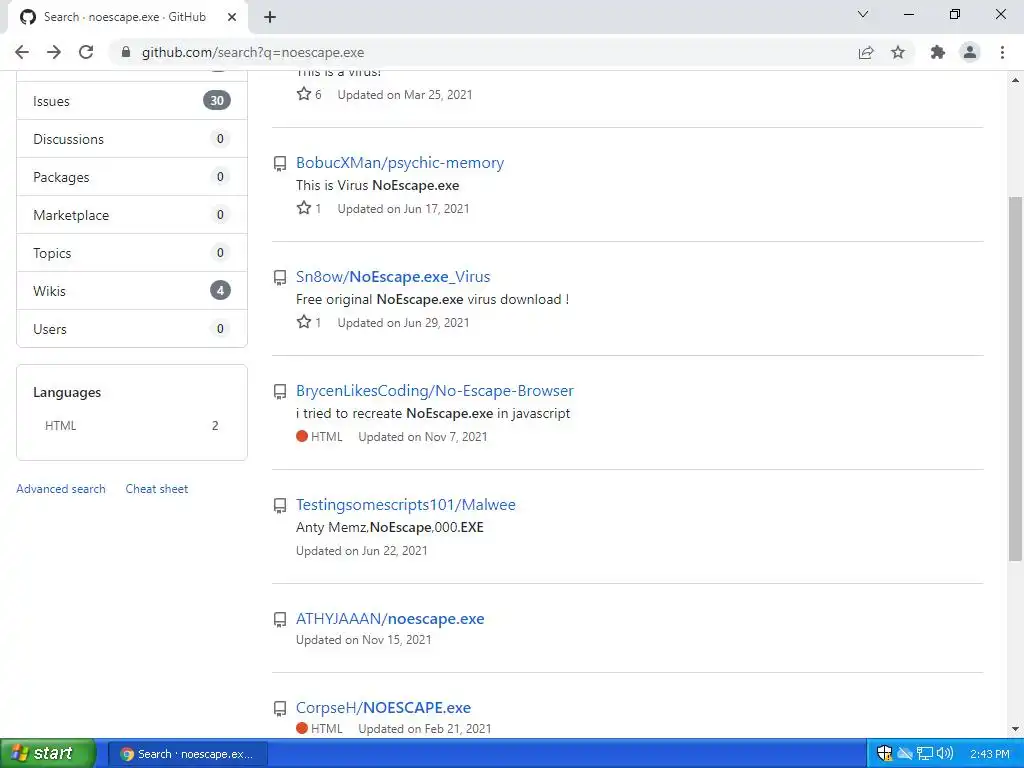This screenshot has width=1024, height=768.
Task: Open Advanced search link
Action: [61, 488]
